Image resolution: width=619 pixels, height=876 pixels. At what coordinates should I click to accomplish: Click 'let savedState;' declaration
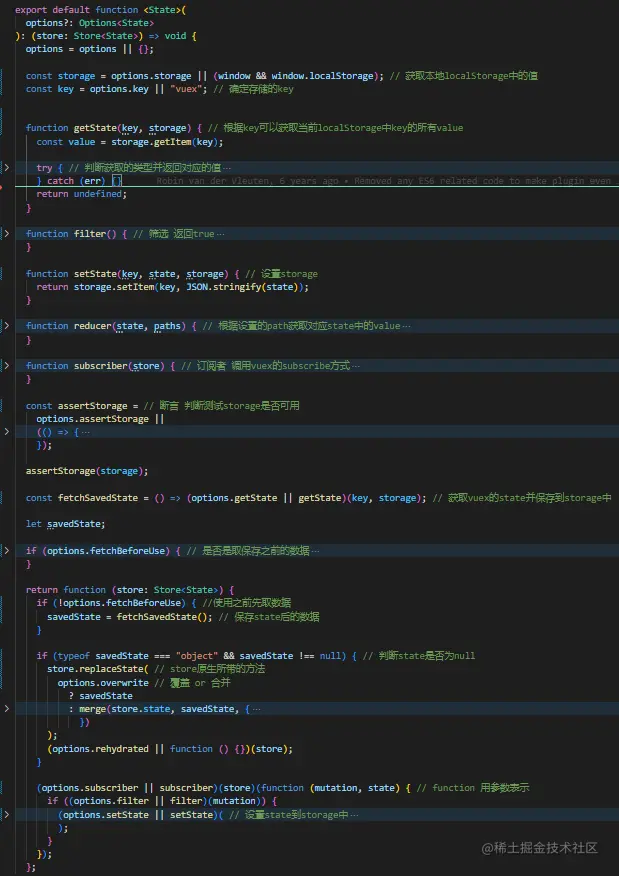tap(65, 524)
